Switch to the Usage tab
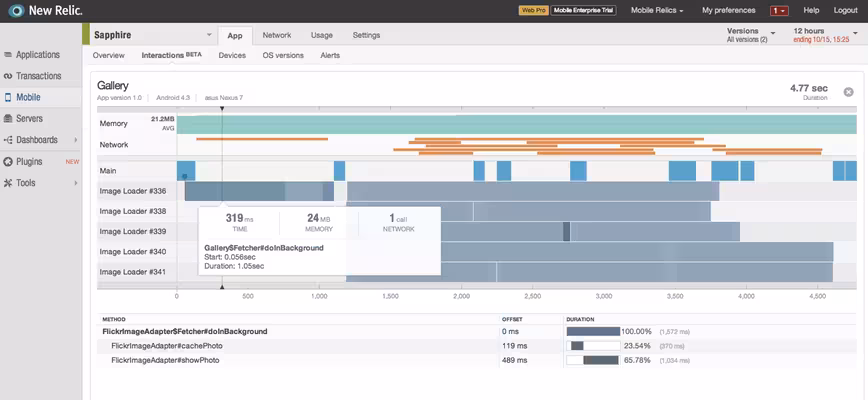The width and height of the screenshot is (868, 400). (x=322, y=35)
